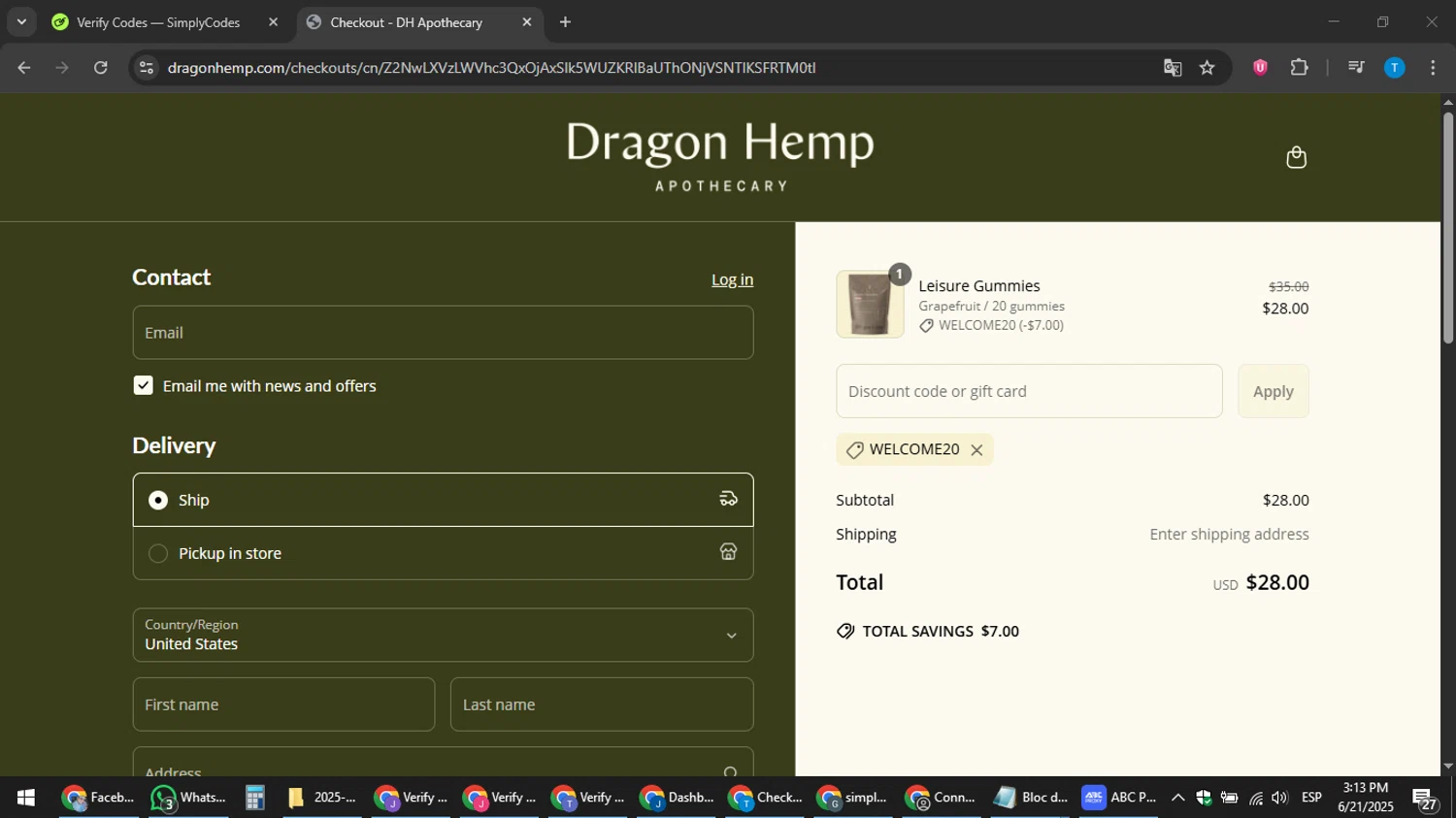Click the Total Savings tag icon
The width and height of the screenshot is (1456, 818).
click(845, 632)
